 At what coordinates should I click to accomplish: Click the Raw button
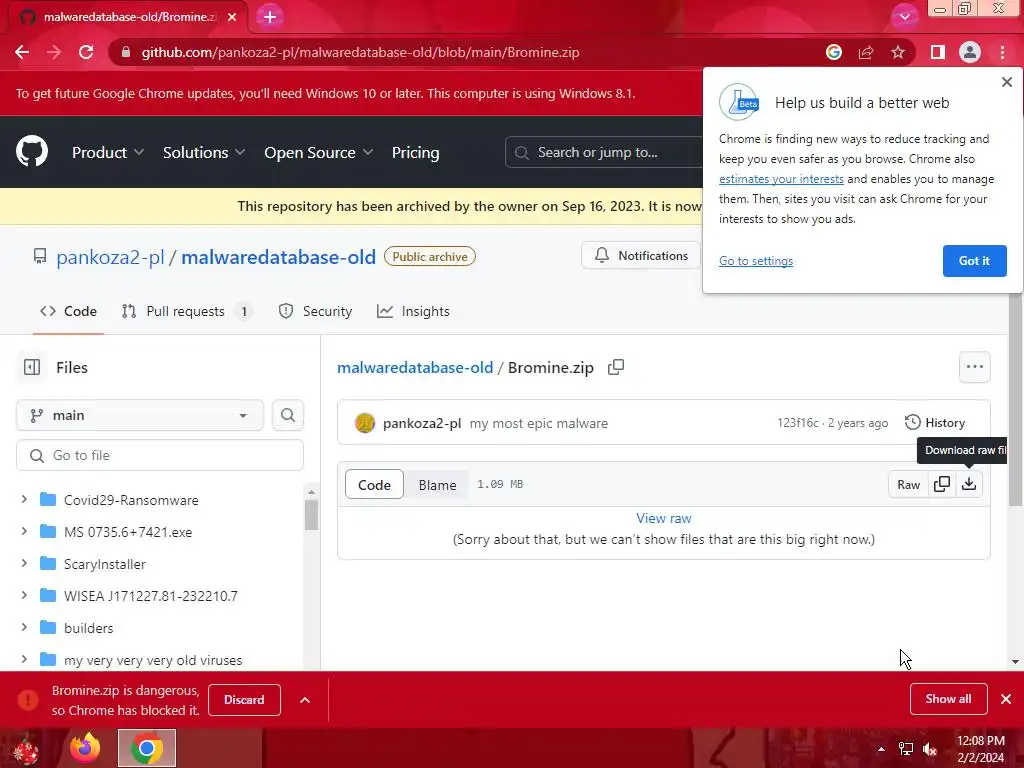pyautogui.click(x=908, y=484)
